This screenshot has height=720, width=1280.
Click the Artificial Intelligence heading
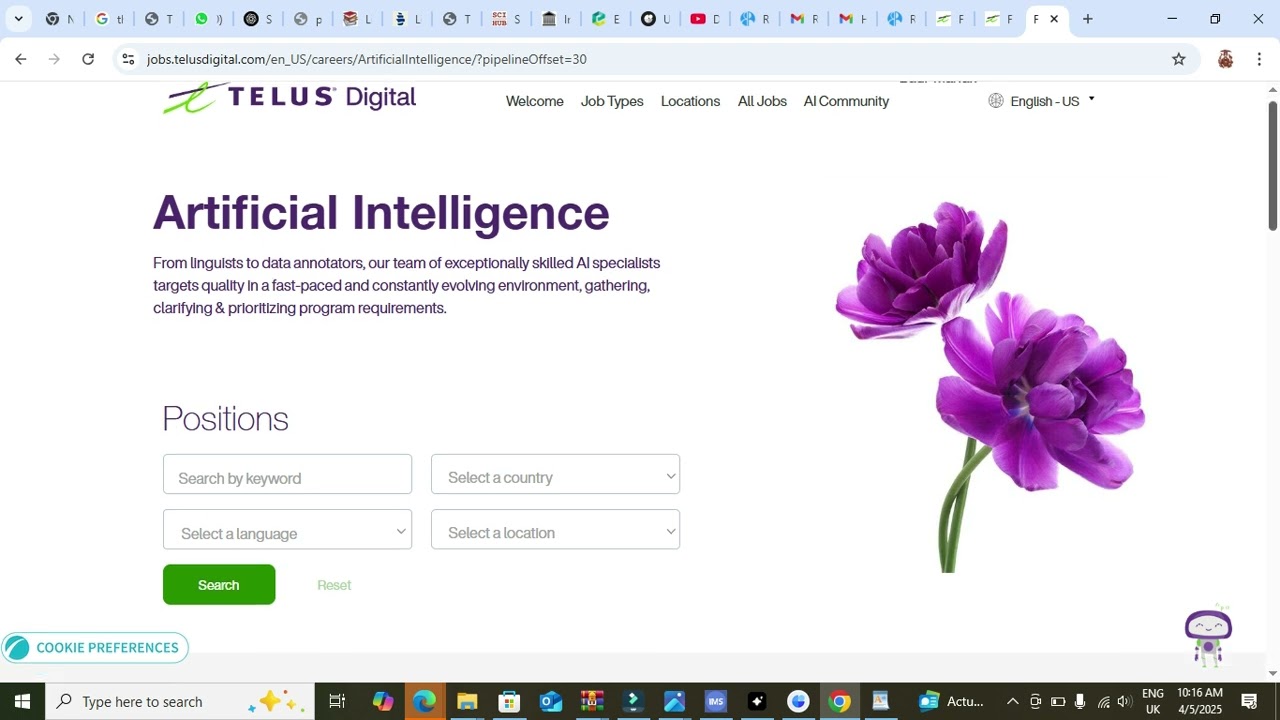point(381,212)
